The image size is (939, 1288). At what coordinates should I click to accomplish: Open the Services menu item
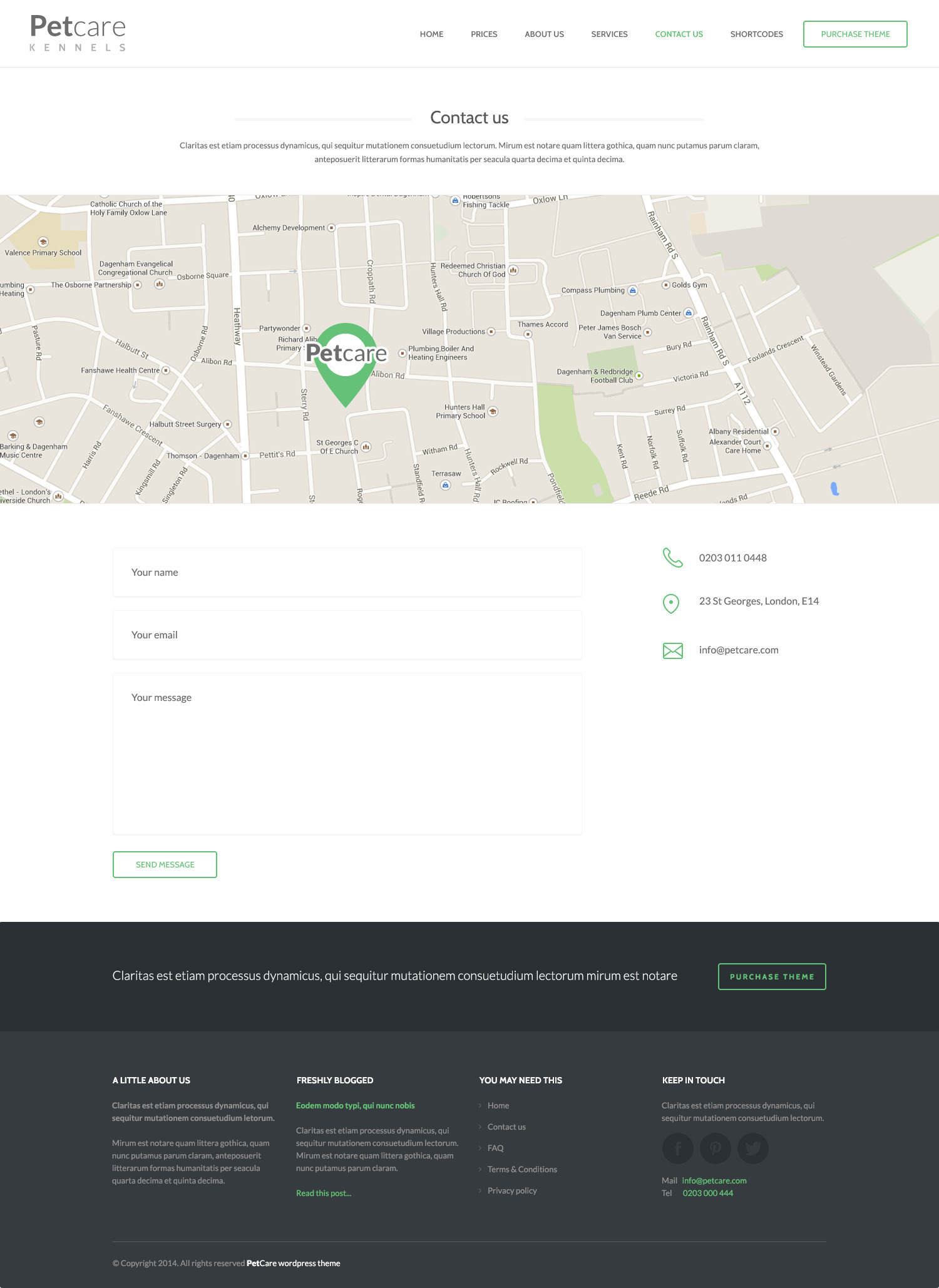click(609, 34)
